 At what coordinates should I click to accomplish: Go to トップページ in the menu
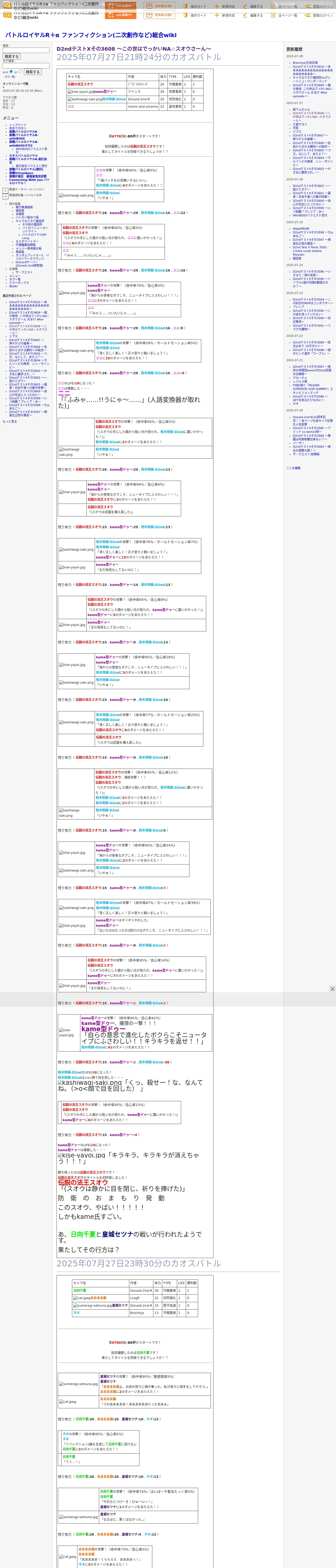[x=18, y=125]
